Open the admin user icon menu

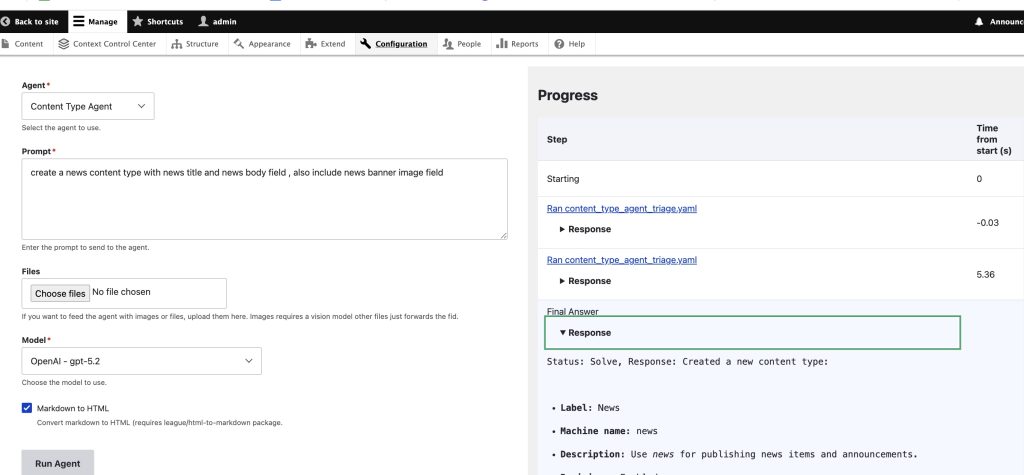[x=204, y=22]
